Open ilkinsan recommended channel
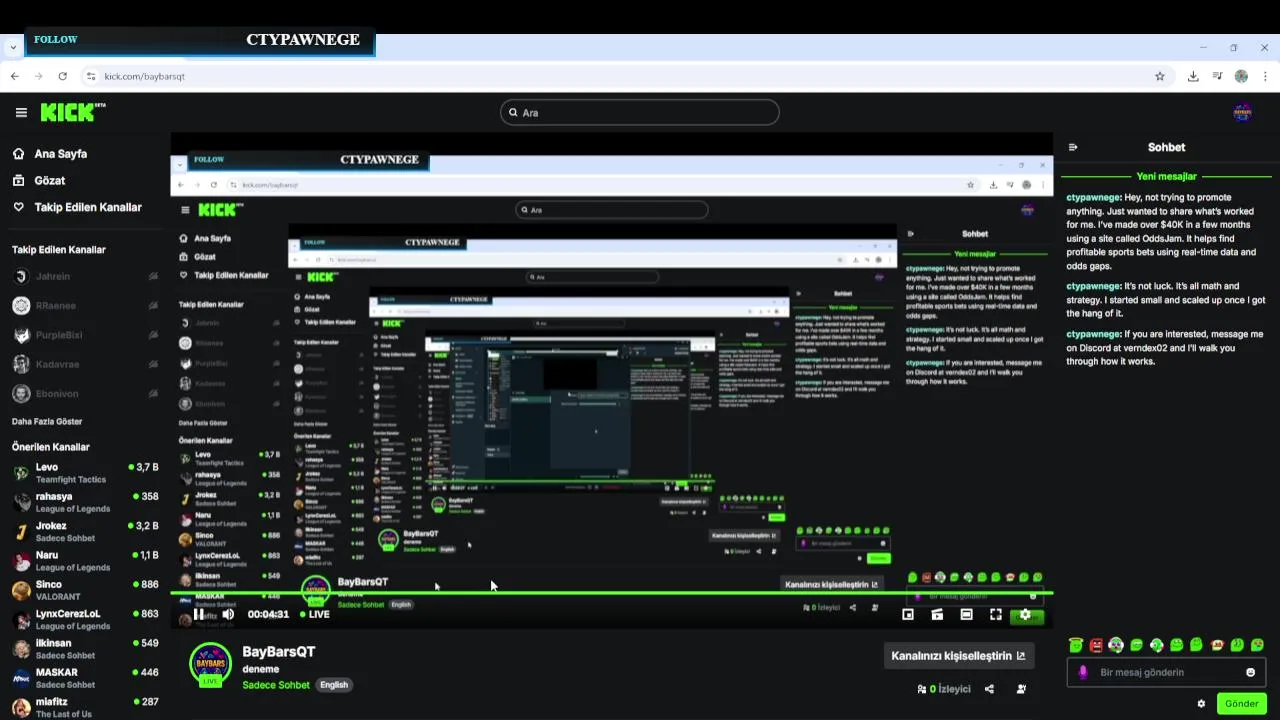 click(x=85, y=649)
